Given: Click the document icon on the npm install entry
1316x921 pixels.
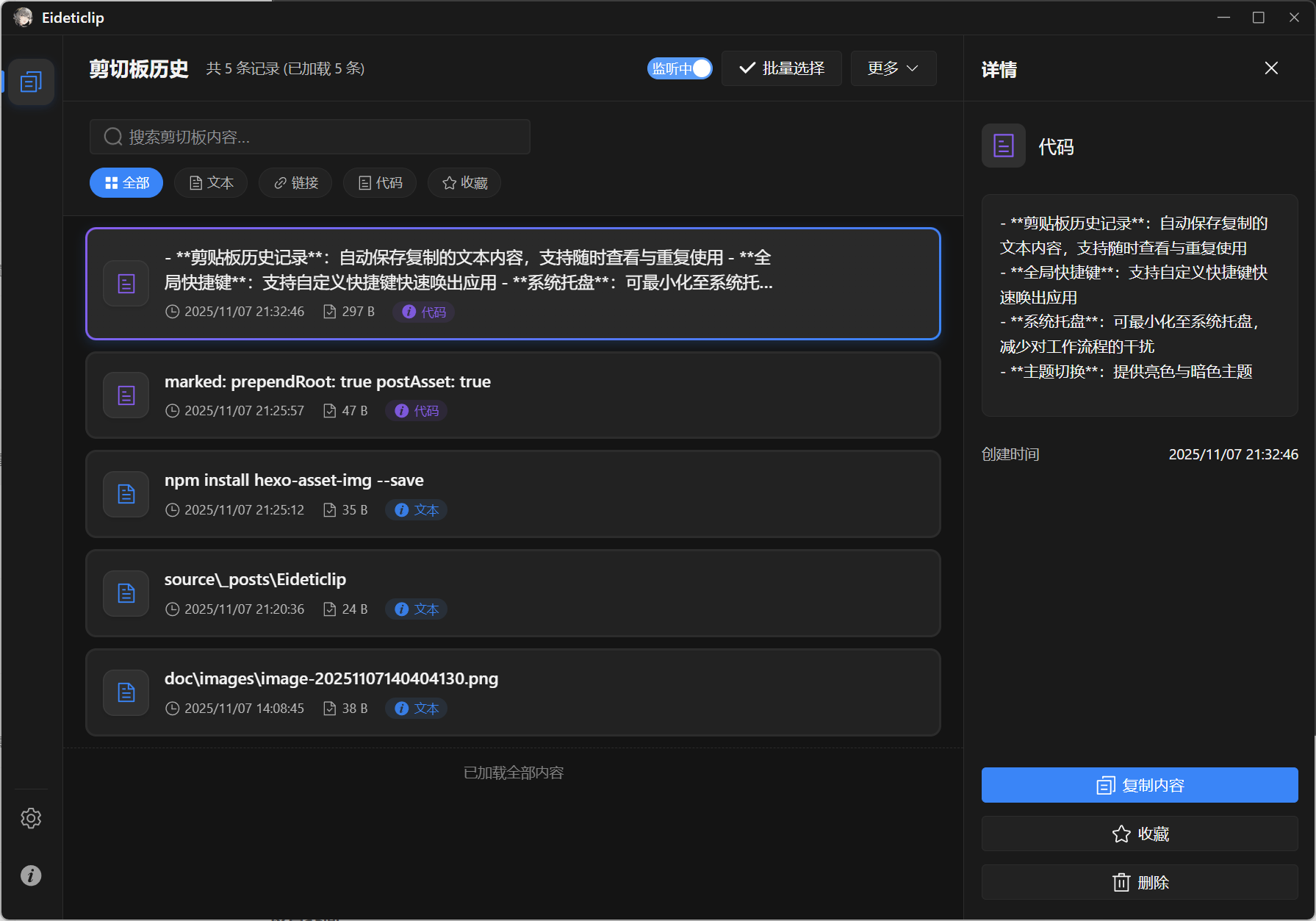Looking at the screenshot, I should click(126, 494).
